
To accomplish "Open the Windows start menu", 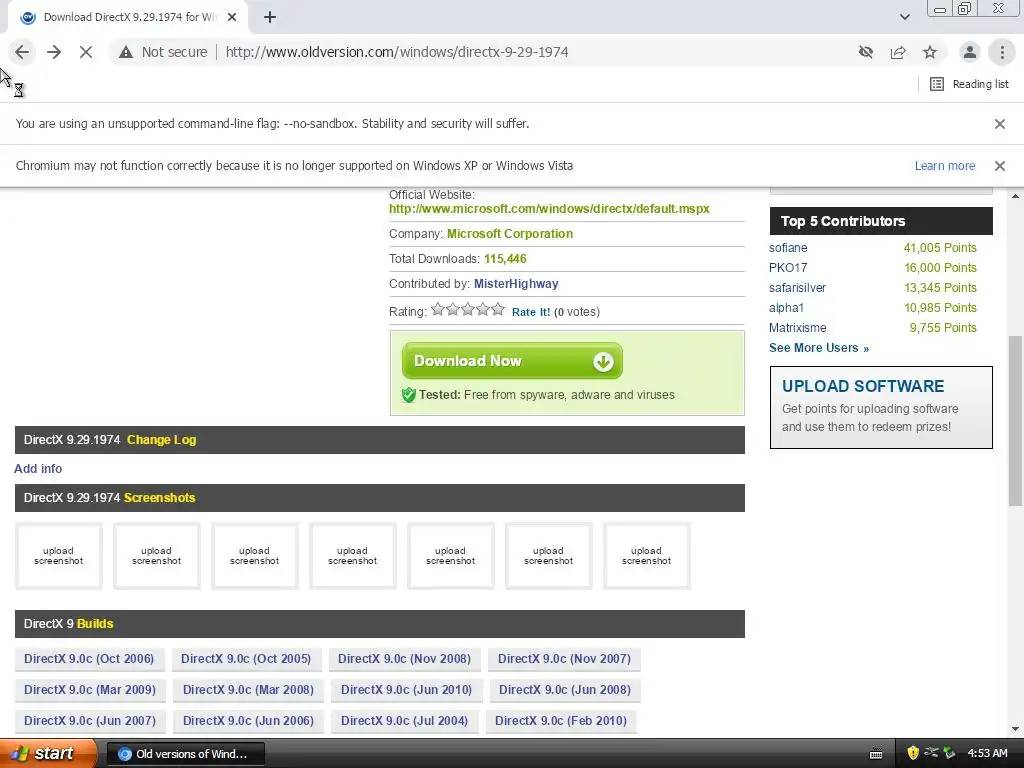I will pos(47,754).
